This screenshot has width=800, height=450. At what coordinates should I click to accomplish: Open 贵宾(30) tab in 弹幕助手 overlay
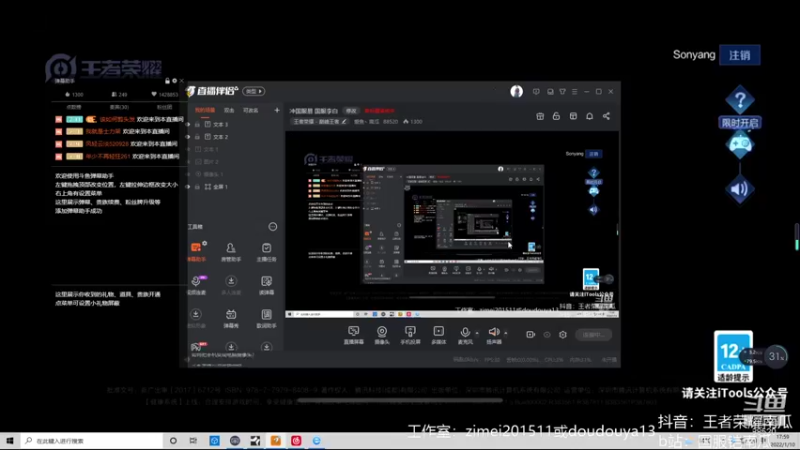pyautogui.click(x=119, y=107)
